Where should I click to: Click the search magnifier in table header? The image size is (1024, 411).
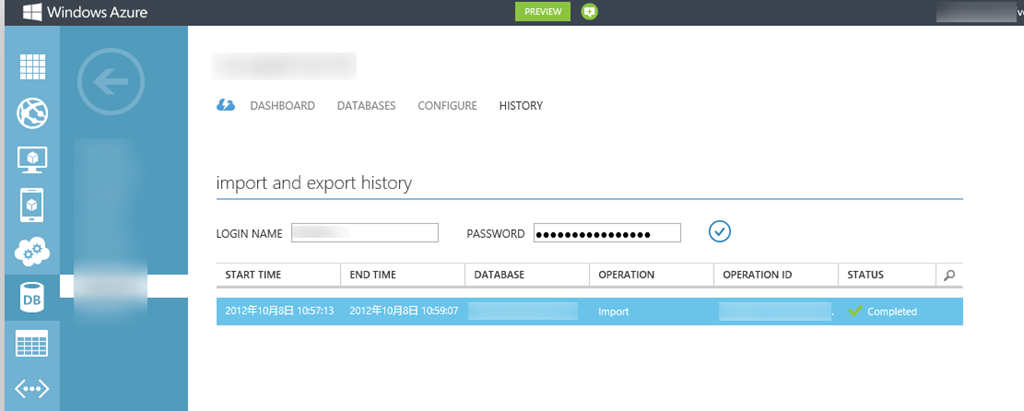949,275
